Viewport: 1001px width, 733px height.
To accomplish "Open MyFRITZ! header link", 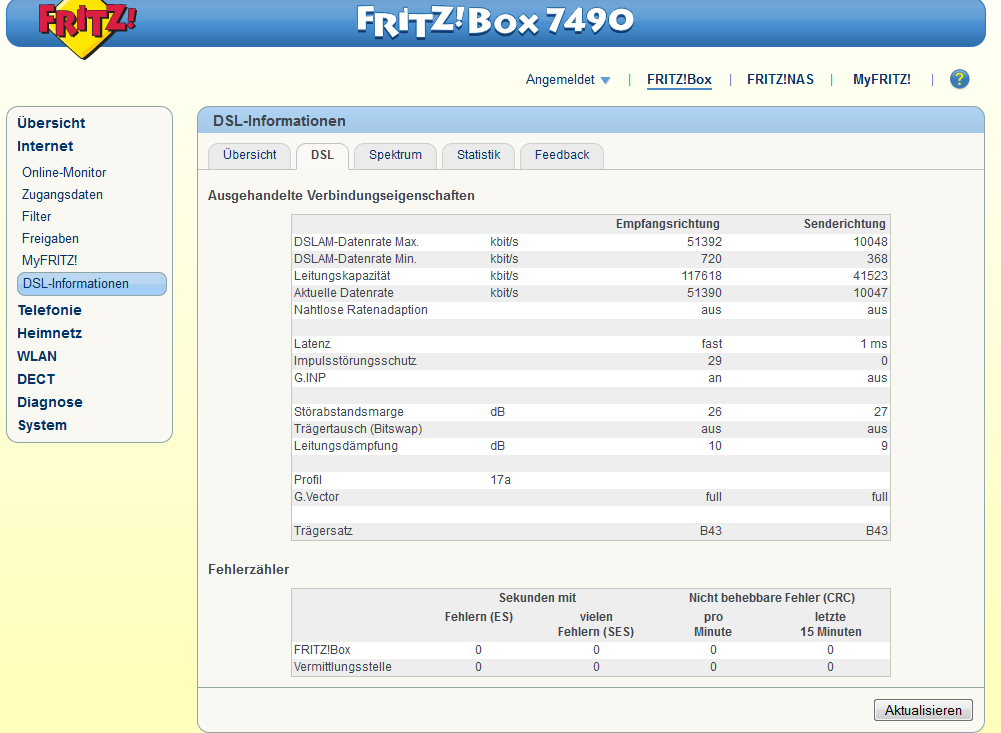I will tap(882, 80).
